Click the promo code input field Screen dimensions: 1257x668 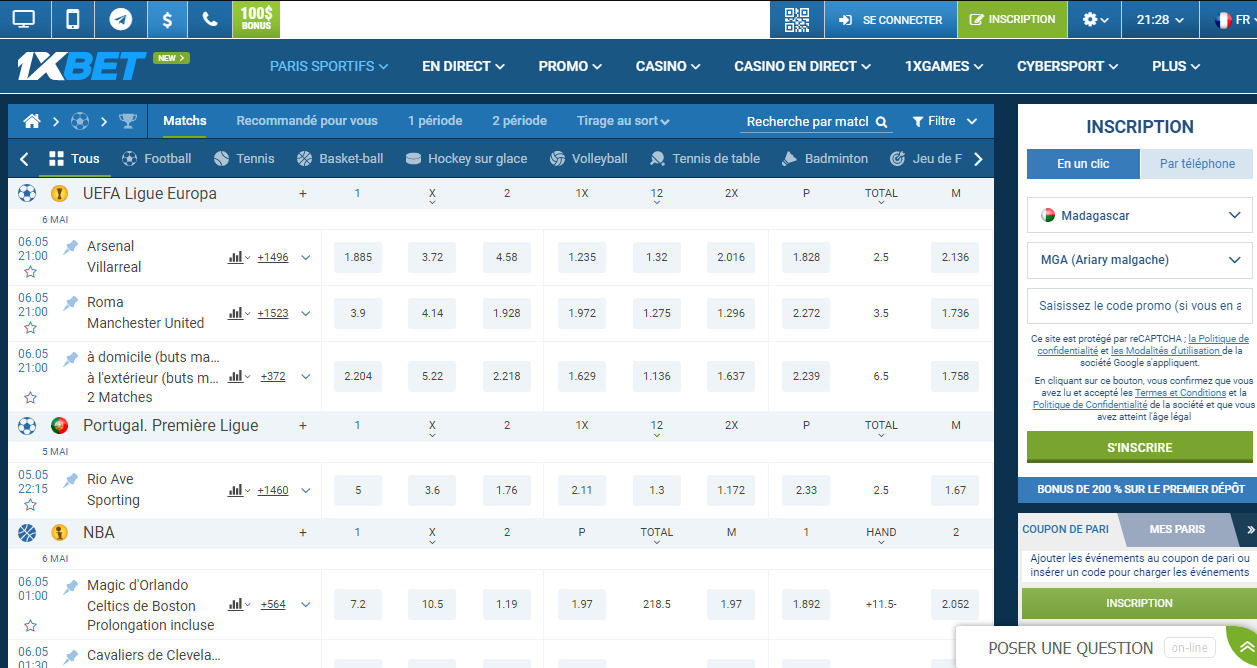click(x=1140, y=306)
